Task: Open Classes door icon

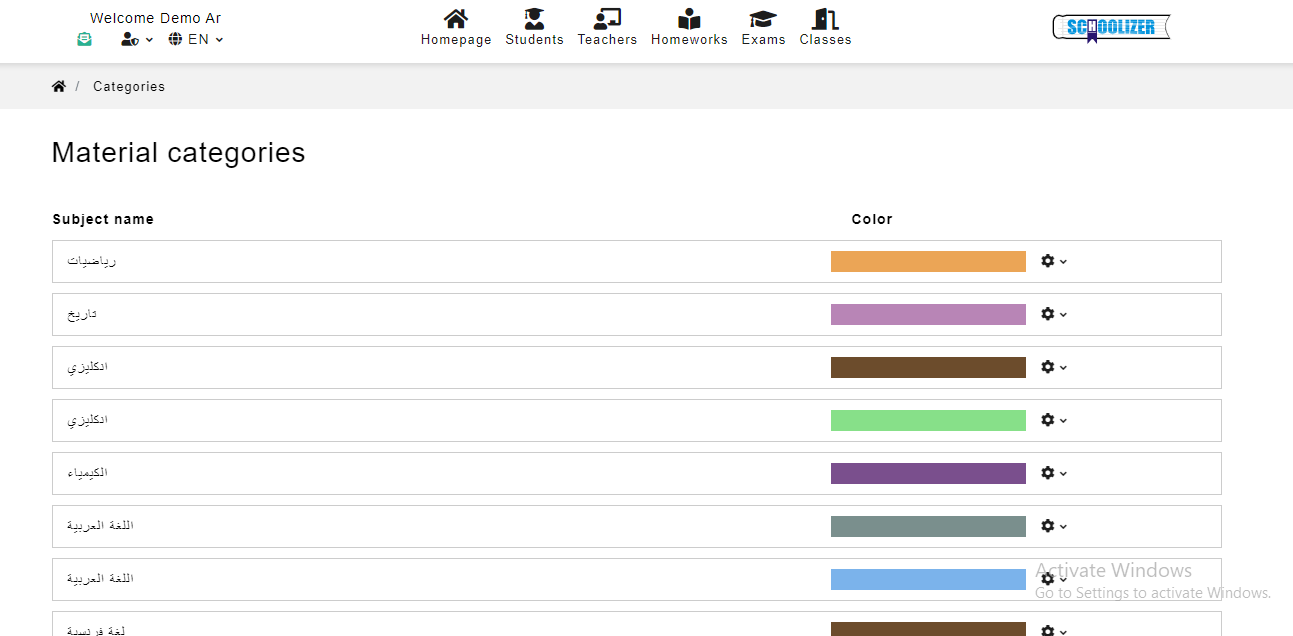Action: (x=825, y=19)
